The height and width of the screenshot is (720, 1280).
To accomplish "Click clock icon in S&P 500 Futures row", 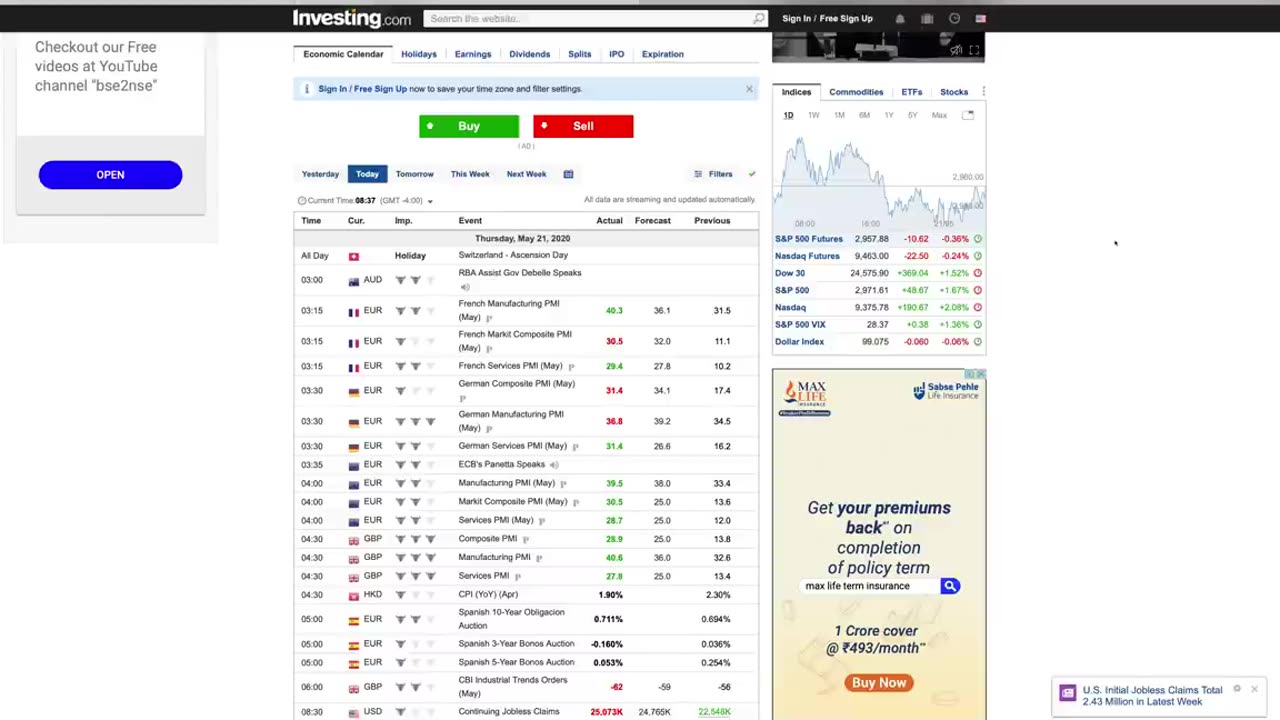I will tap(977, 239).
